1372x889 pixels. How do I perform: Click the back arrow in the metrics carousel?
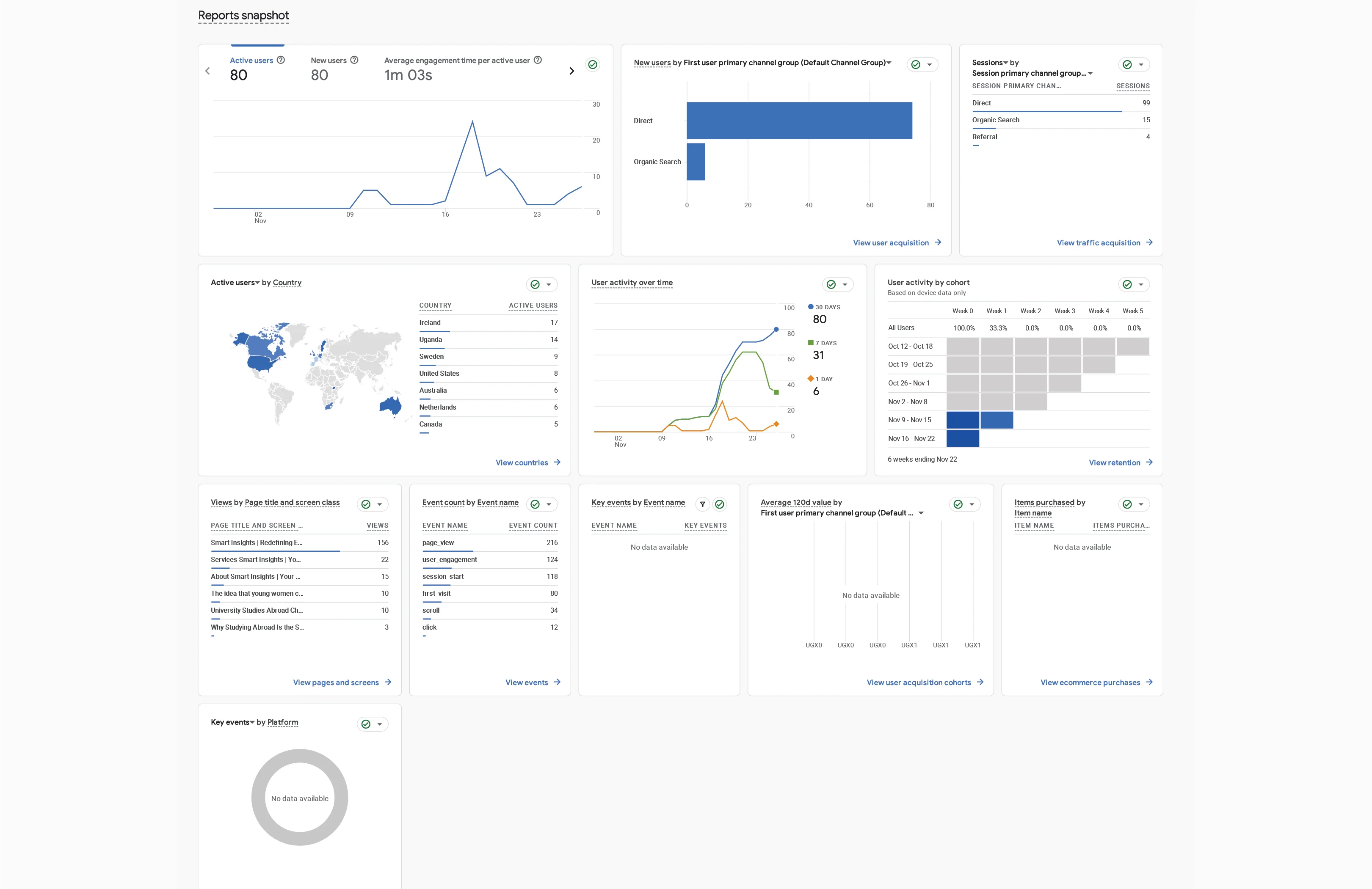(207, 71)
